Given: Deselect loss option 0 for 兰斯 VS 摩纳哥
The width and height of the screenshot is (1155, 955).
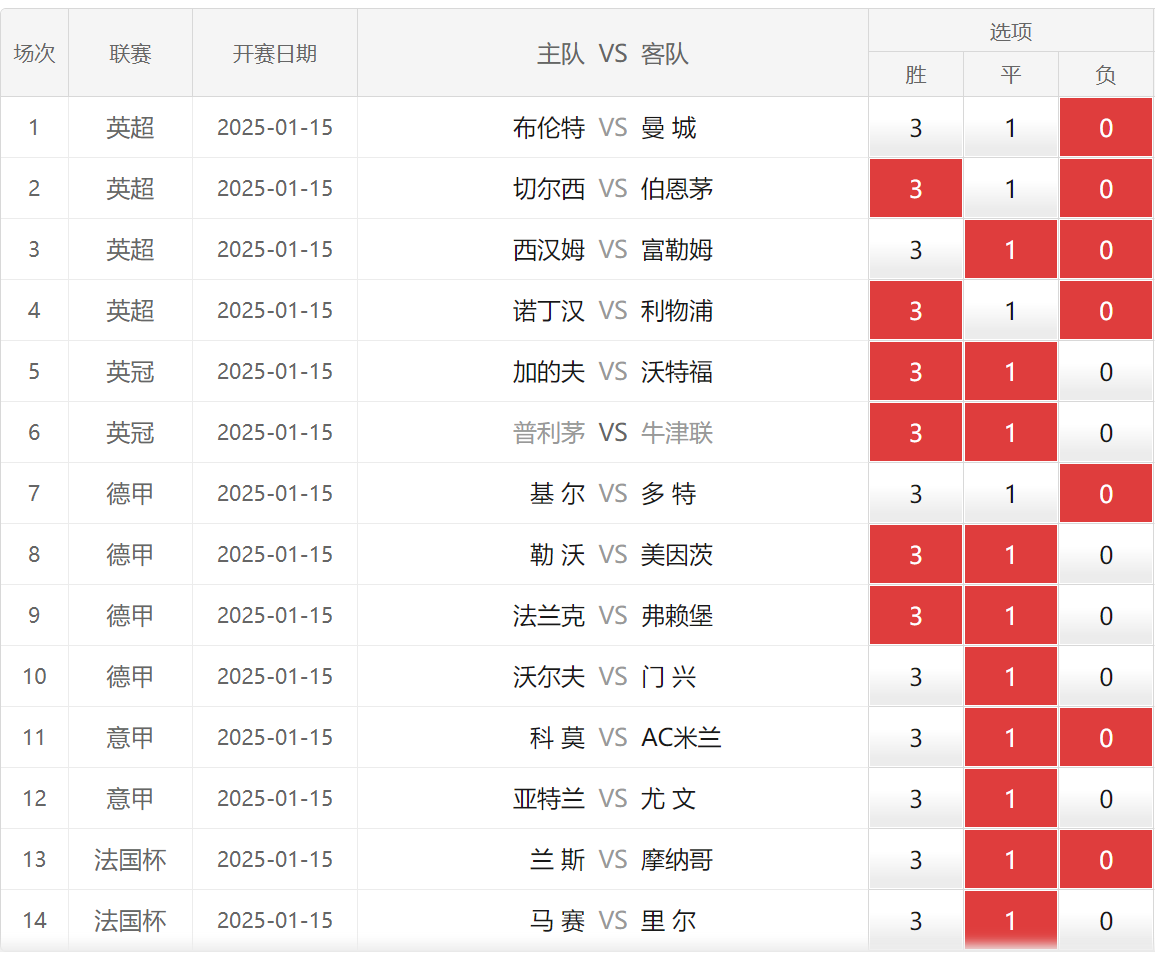Looking at the screenshot, I should click(1106, 859).
